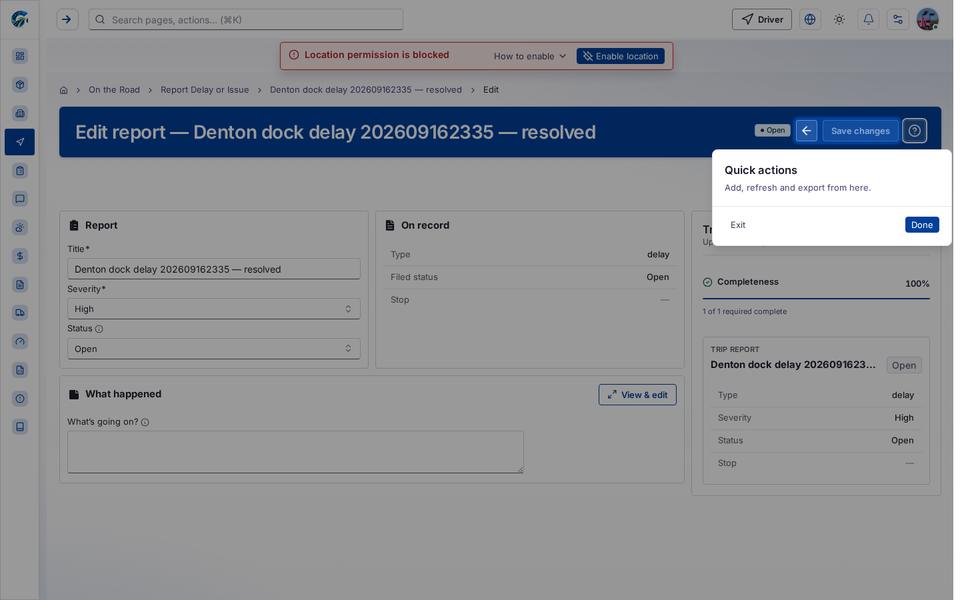Click the Driver role button
This screenshot has height=600, width=960.
pyautogui.click(x=762, y=20)
